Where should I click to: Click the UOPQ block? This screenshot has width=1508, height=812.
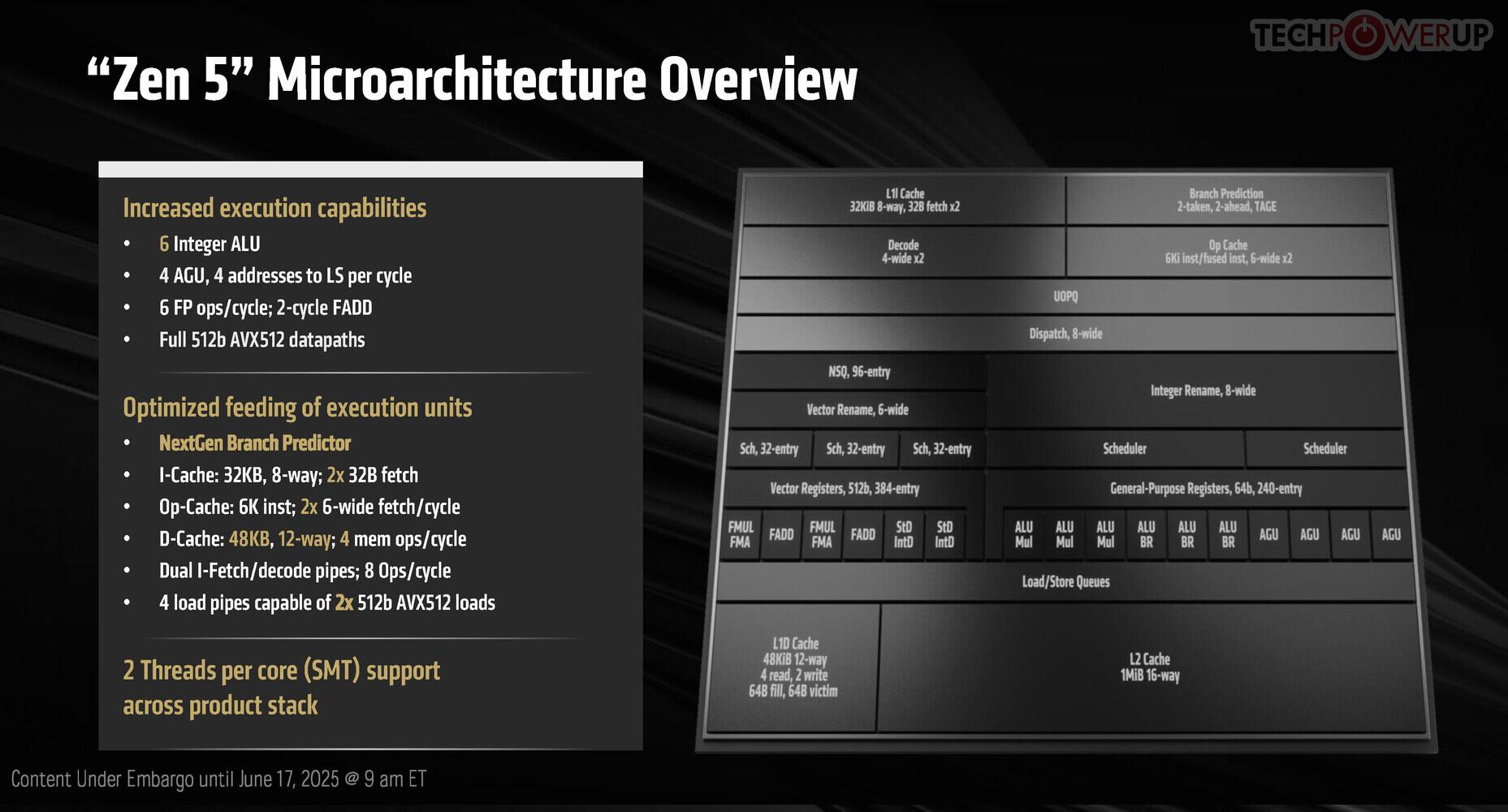1065,296
